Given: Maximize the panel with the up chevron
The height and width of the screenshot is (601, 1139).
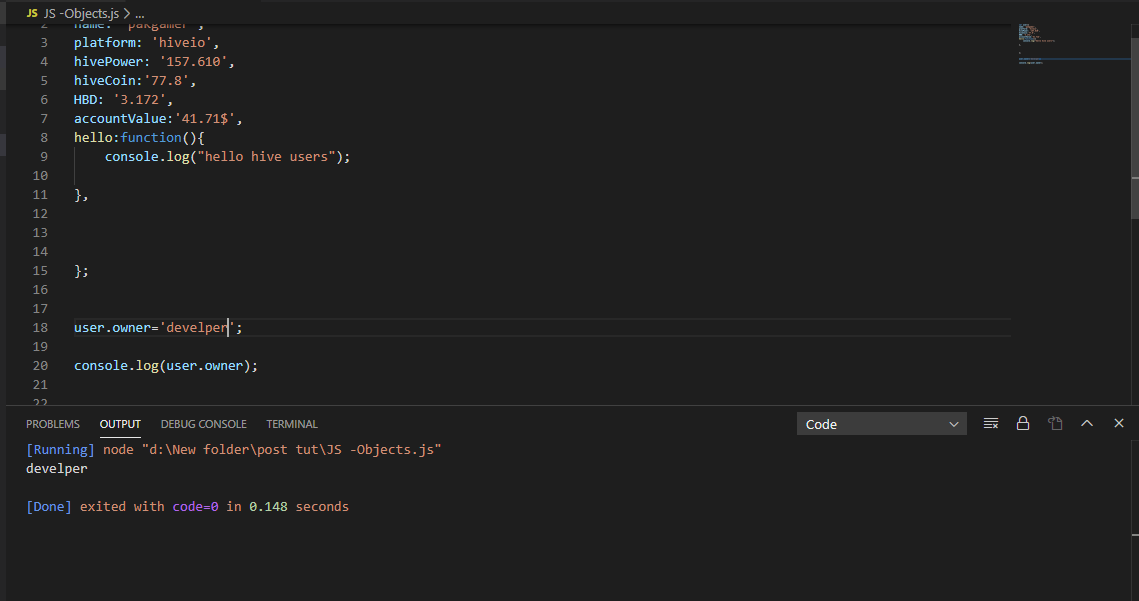Looking at the screenshot, I should tap(1087, 424).
